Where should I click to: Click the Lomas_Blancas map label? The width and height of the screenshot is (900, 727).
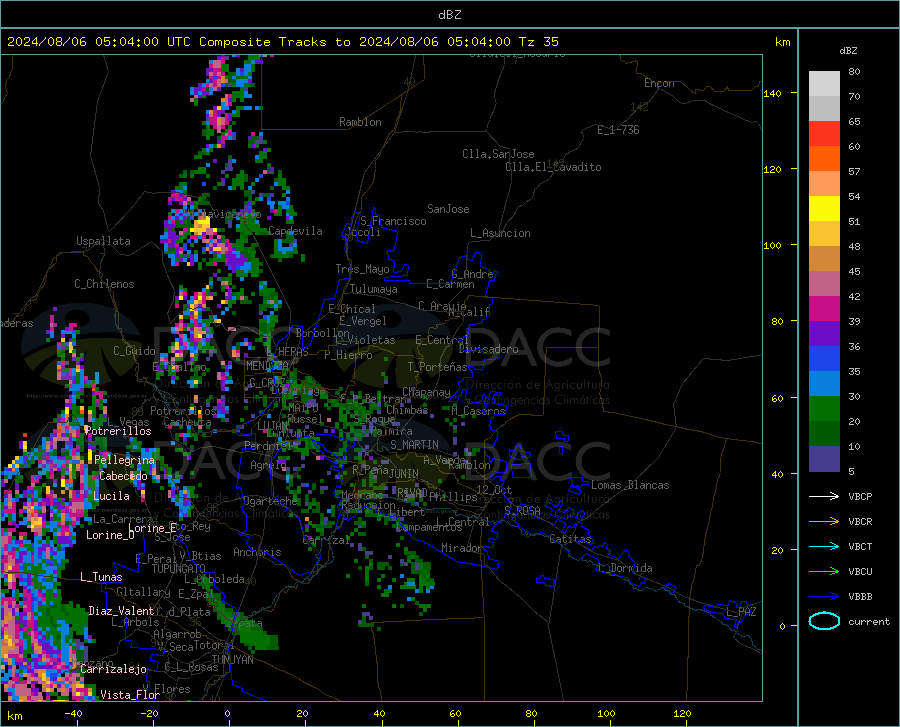630,485
